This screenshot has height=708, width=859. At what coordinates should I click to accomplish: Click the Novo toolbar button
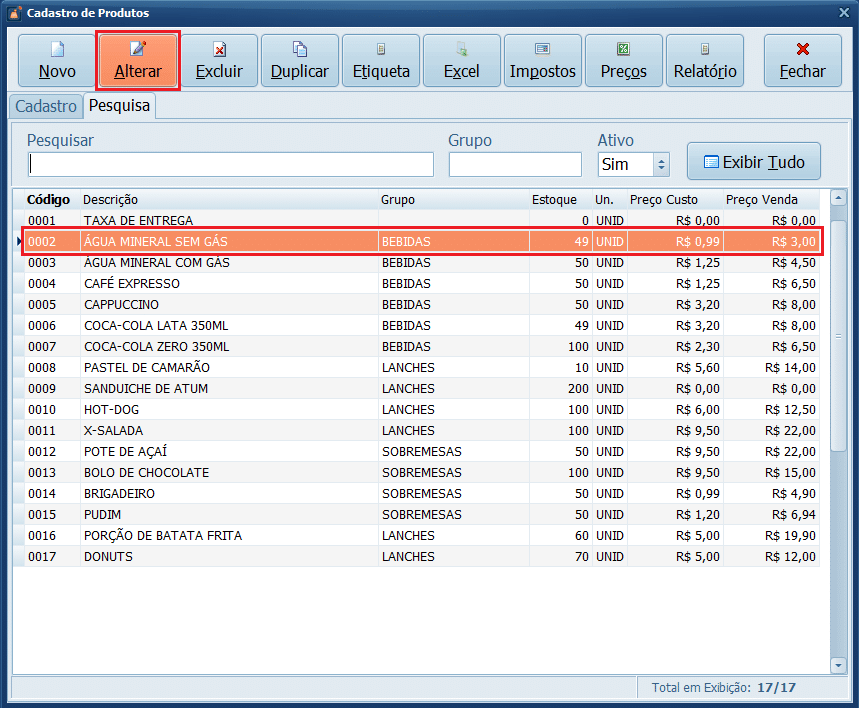tap(57, 61)
